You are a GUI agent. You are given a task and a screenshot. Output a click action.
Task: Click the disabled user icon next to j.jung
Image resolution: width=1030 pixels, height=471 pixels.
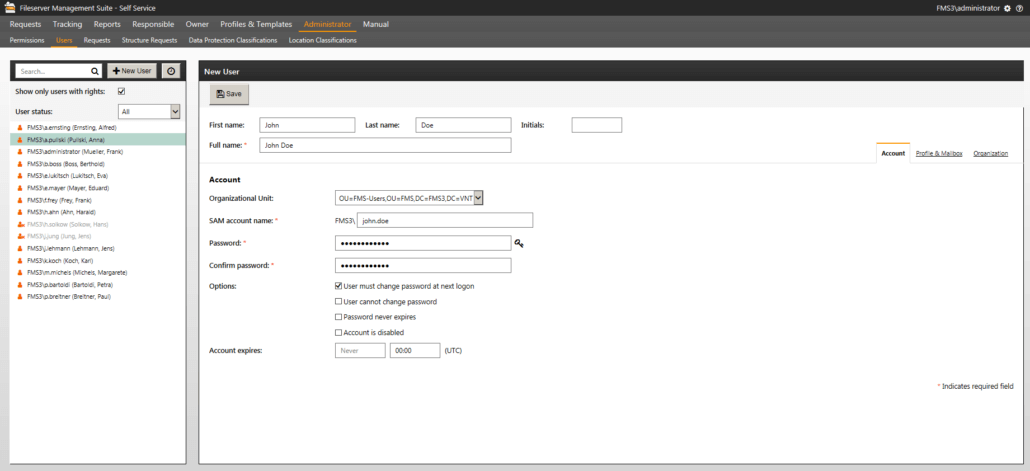point(20,236)
